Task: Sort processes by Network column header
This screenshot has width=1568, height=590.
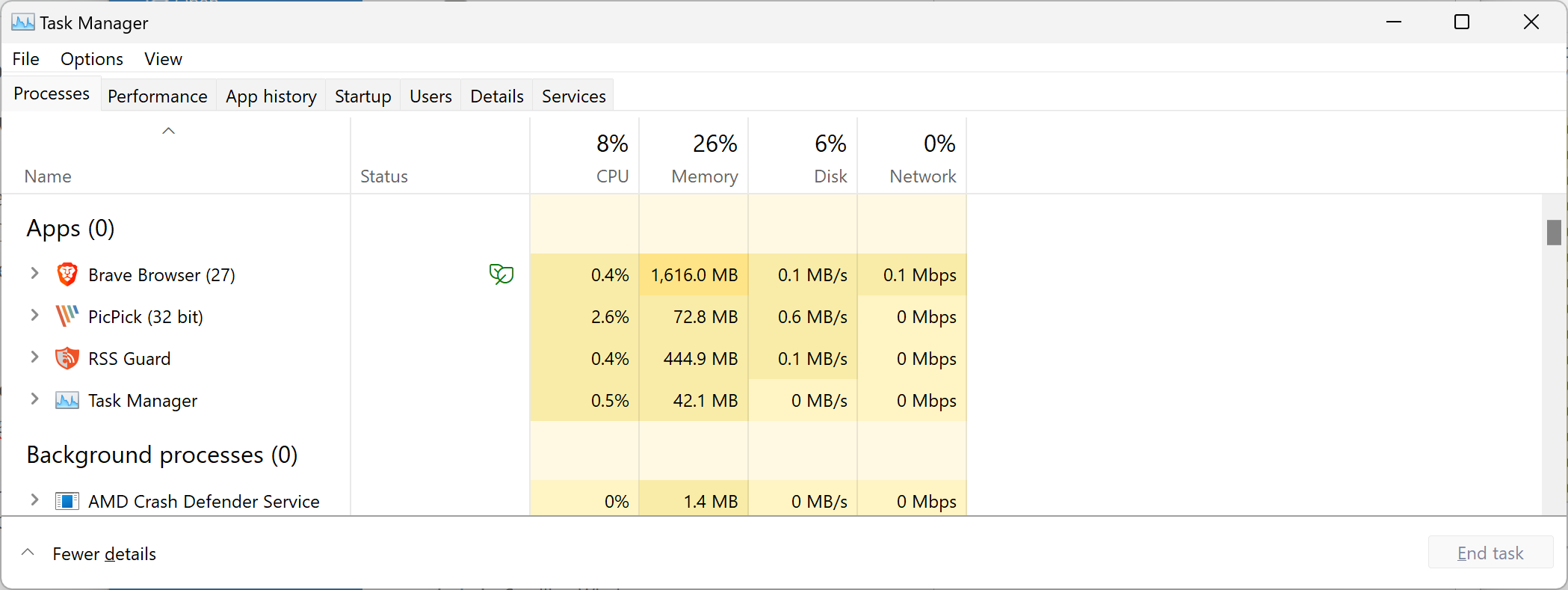Action: click(912, 156)
